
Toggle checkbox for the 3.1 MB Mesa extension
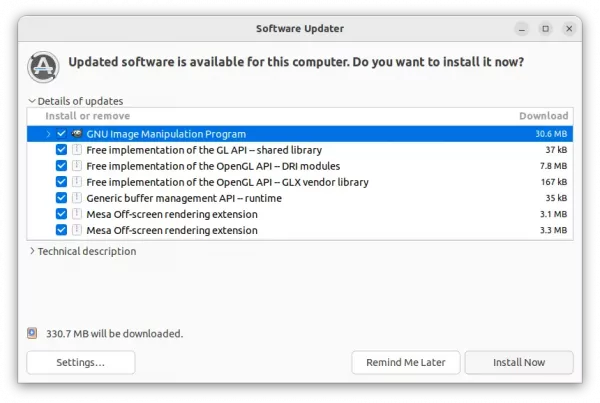[61, 214]
